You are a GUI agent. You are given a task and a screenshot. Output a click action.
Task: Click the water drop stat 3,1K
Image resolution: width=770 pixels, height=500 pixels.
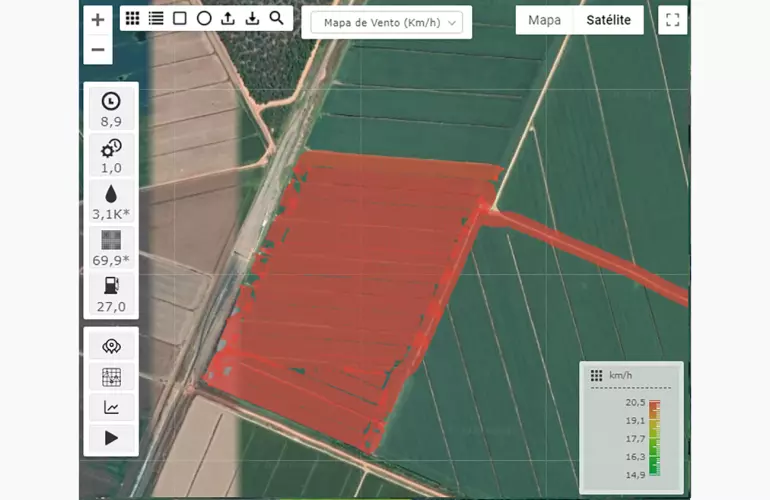pos(111,201)
